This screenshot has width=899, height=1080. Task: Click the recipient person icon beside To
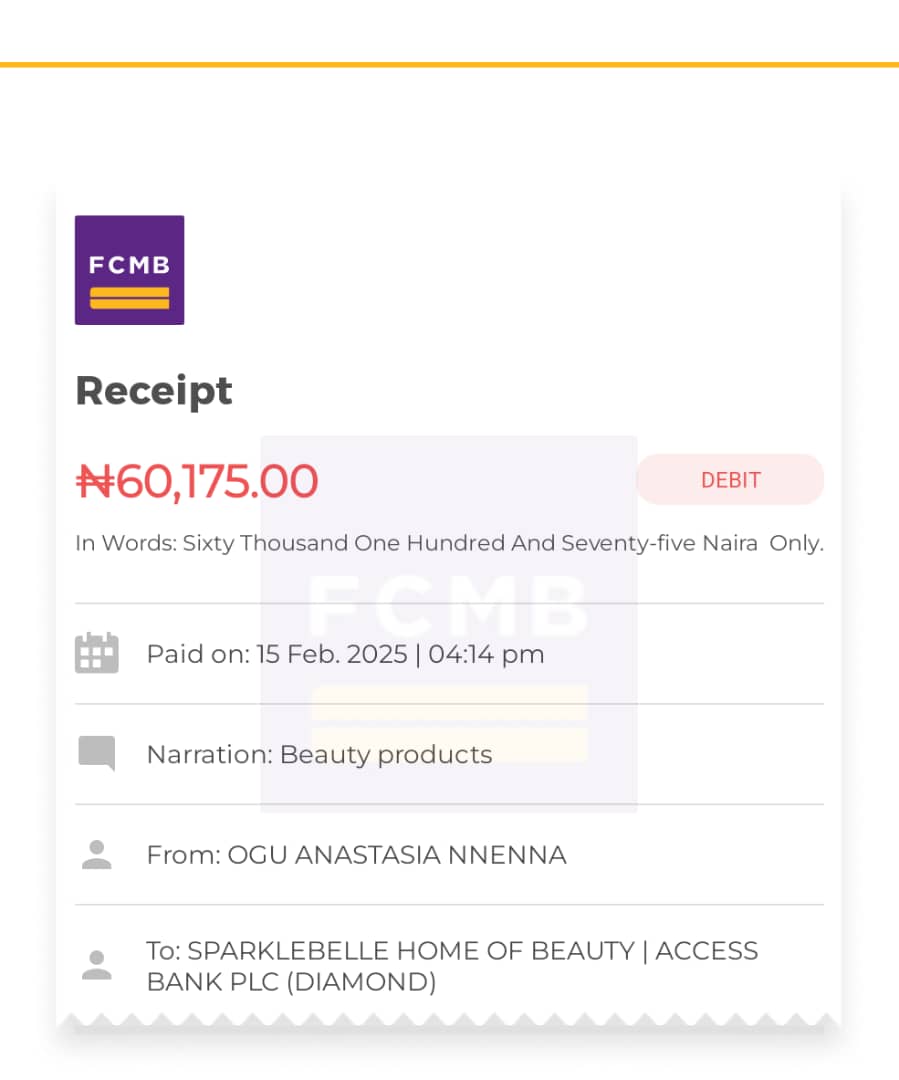tap(97, 965)
